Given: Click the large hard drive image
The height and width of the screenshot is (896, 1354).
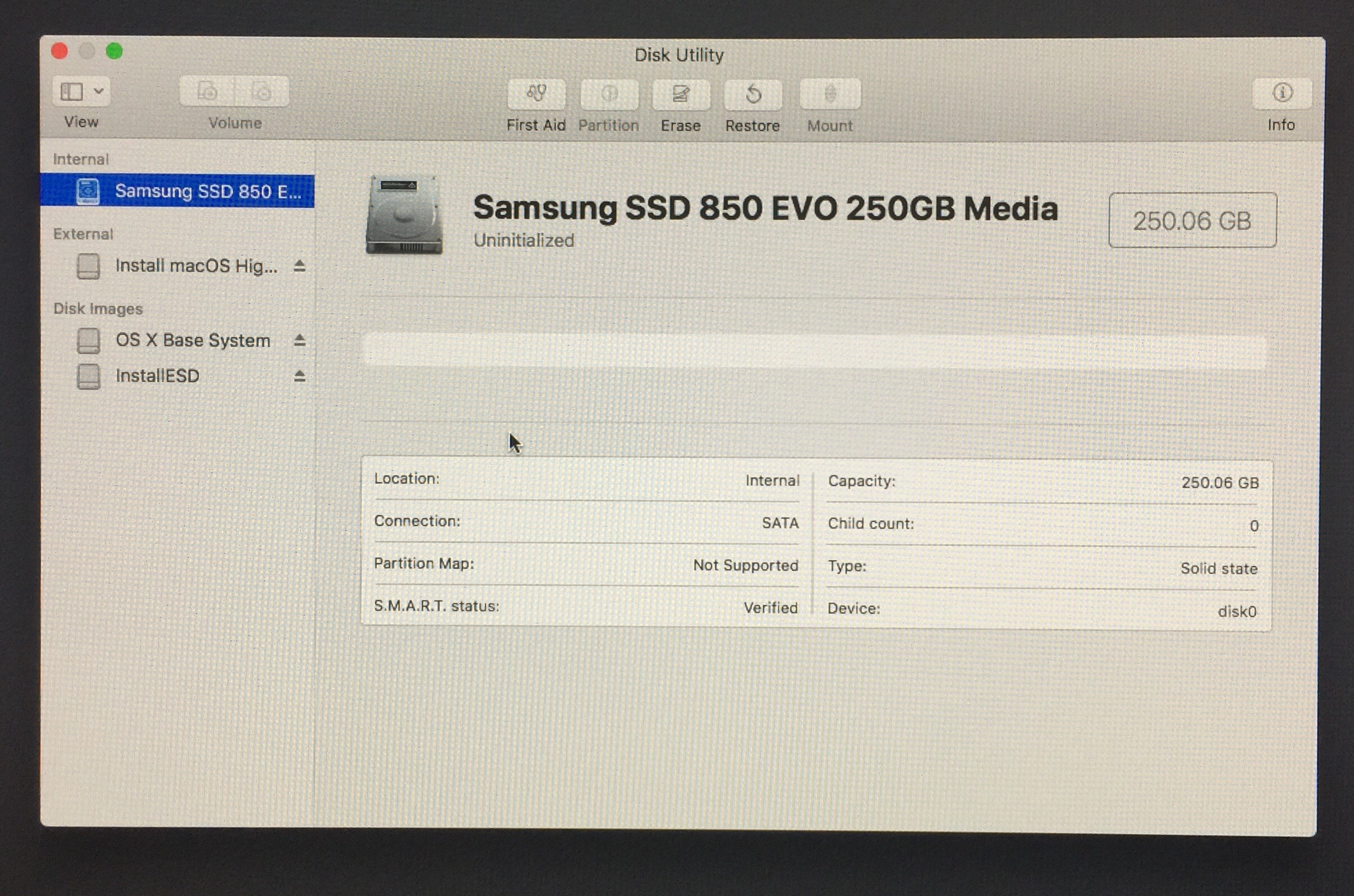Looking at the screenshot, I should click(x=404, y=215).
